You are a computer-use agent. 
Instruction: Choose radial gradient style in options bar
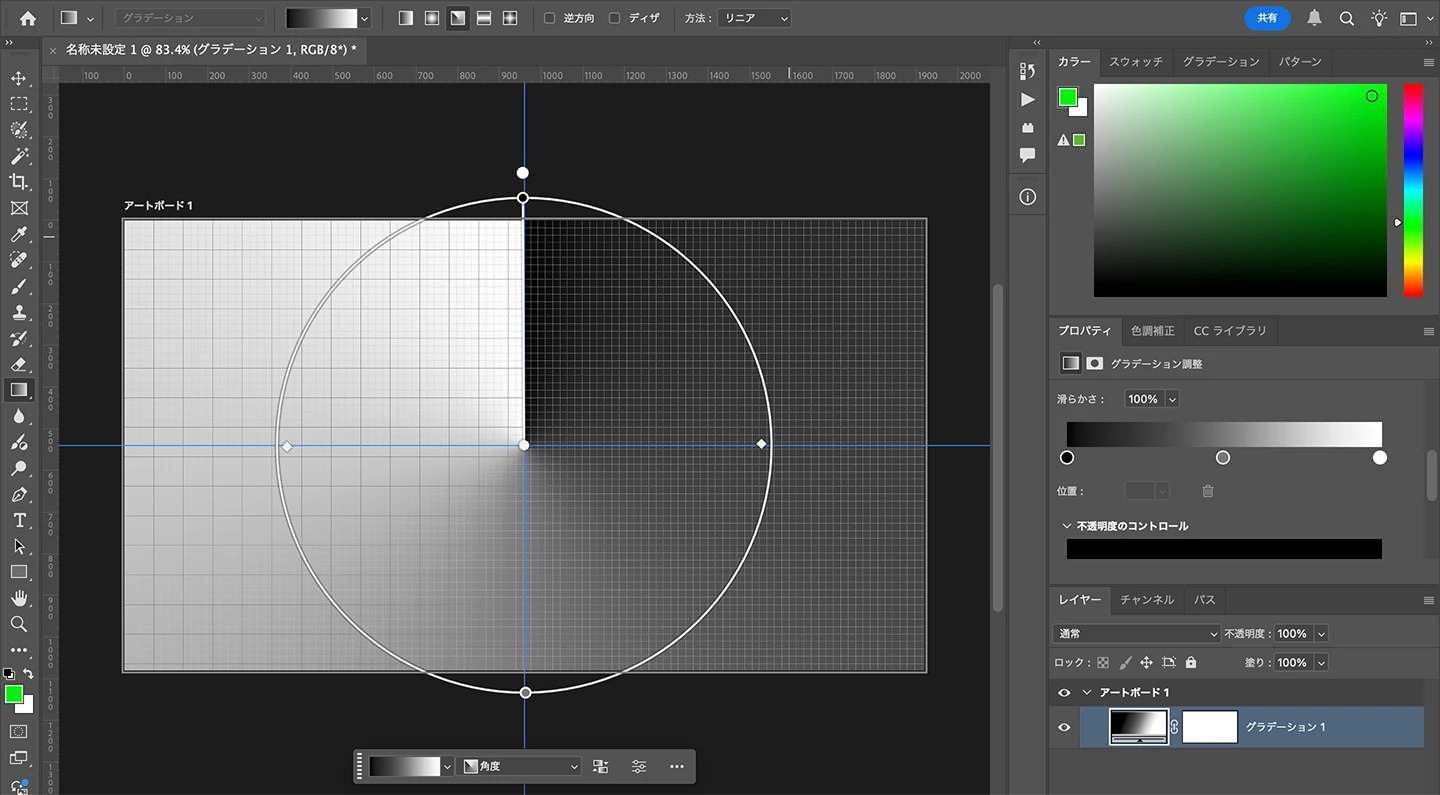pyautogui.click(x=431, y=18)
